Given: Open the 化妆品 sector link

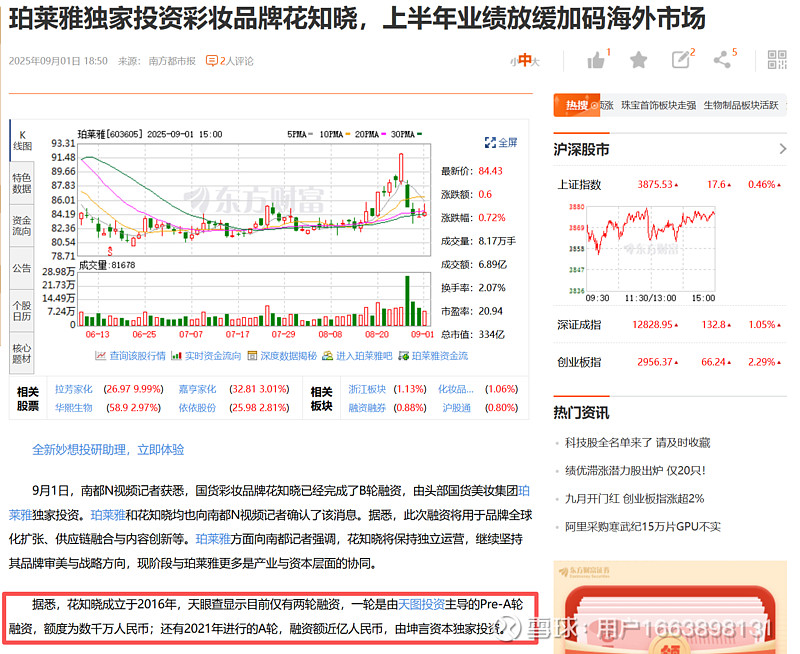Looking at the screenshot, I should tap(456, 389).
